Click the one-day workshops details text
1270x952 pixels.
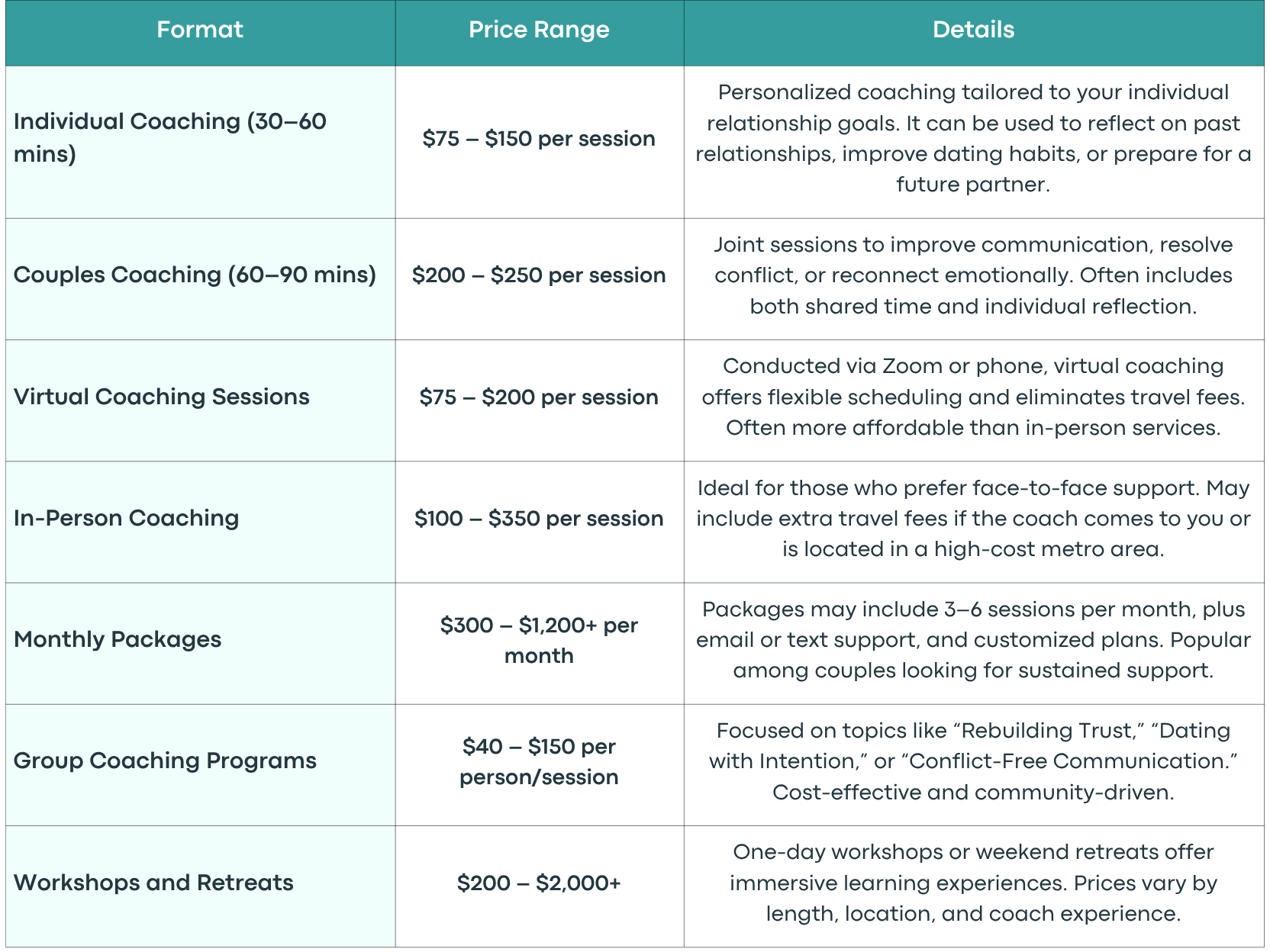tap(973, 883)
